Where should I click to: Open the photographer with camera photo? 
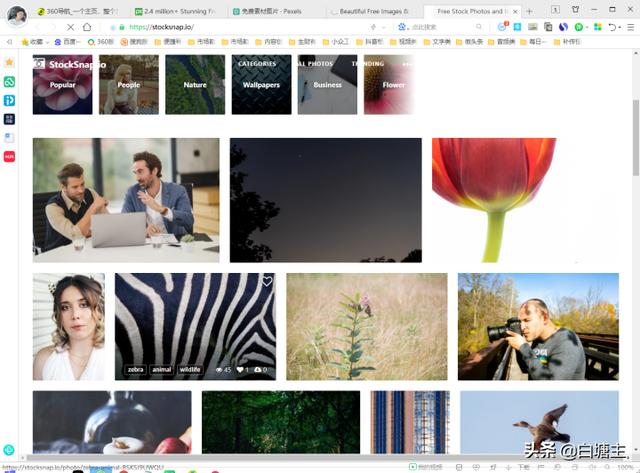point(538,326)
